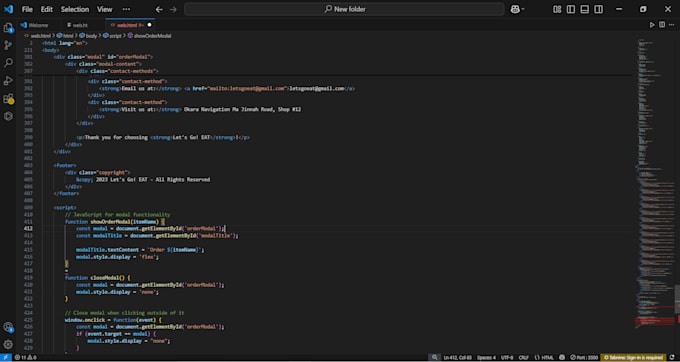Open the Edit menu
The image size is (680, 362).
point(46,9)
